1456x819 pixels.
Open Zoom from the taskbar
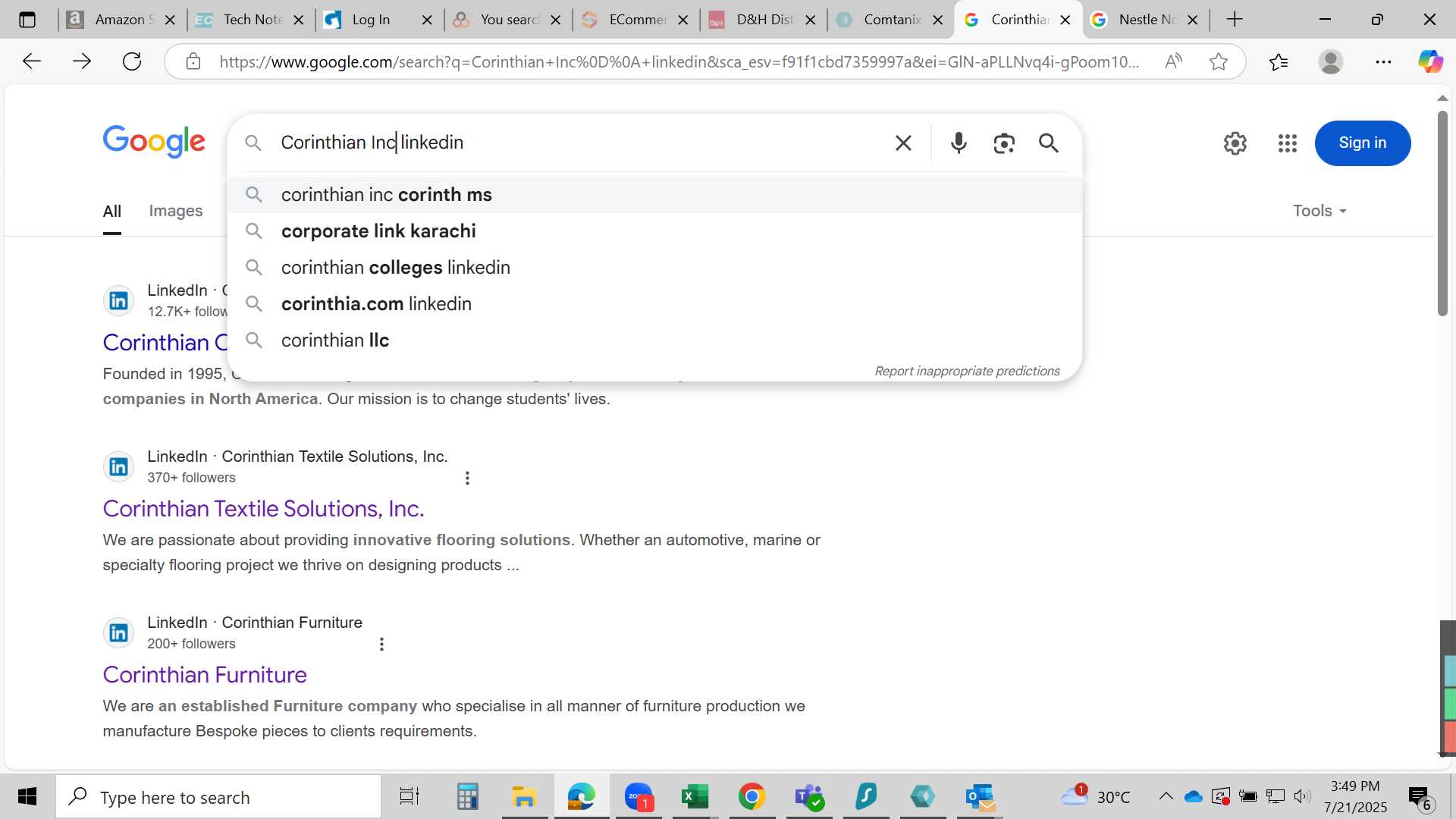pyautogui.click(x=639, y=797)
